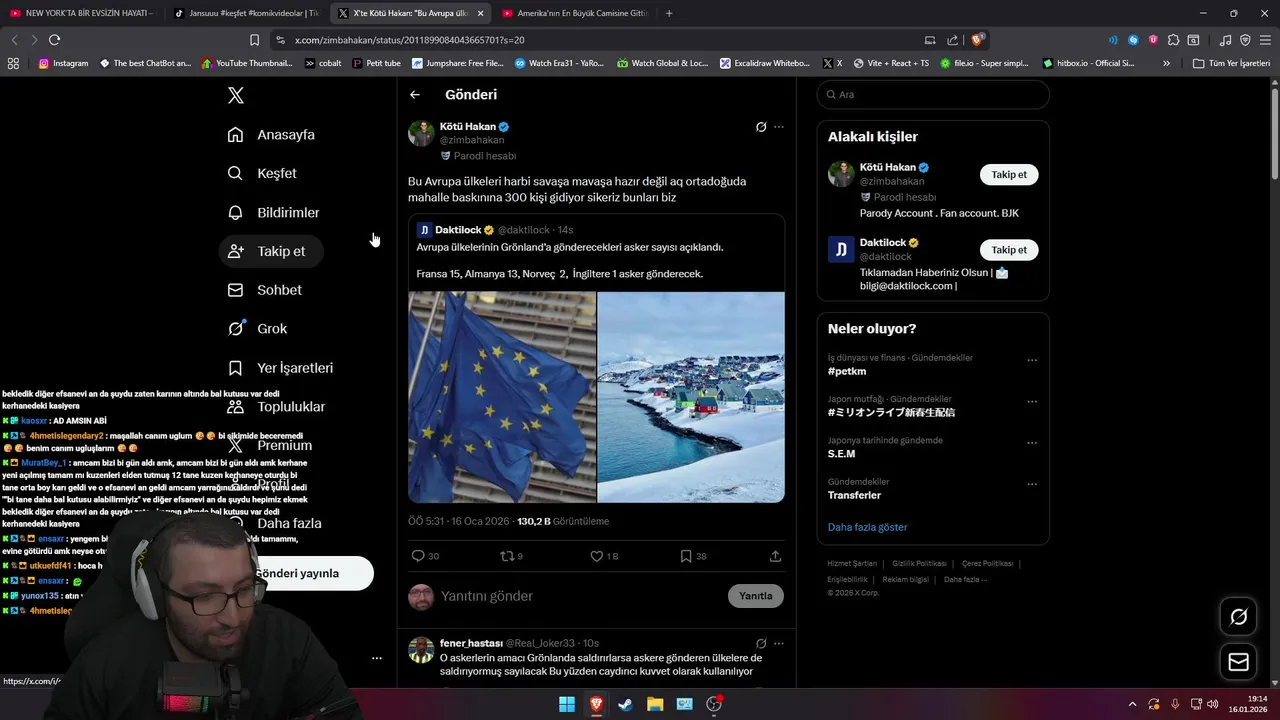Open Keşfet in X sidebar
1280x720 pixels.
click(x=263, y=173)
